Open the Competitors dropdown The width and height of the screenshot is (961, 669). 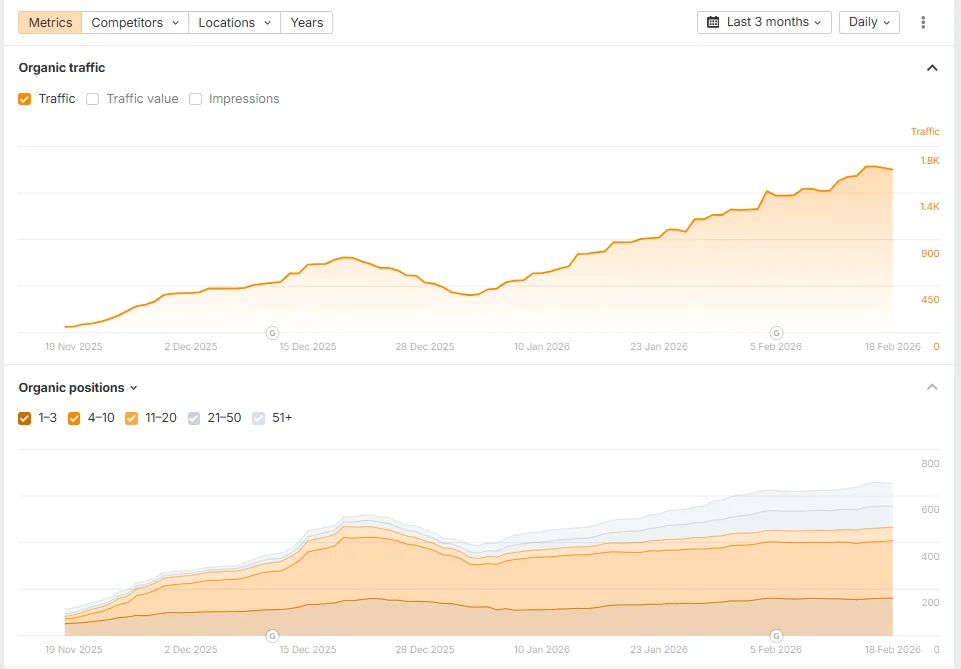point(126,22)
